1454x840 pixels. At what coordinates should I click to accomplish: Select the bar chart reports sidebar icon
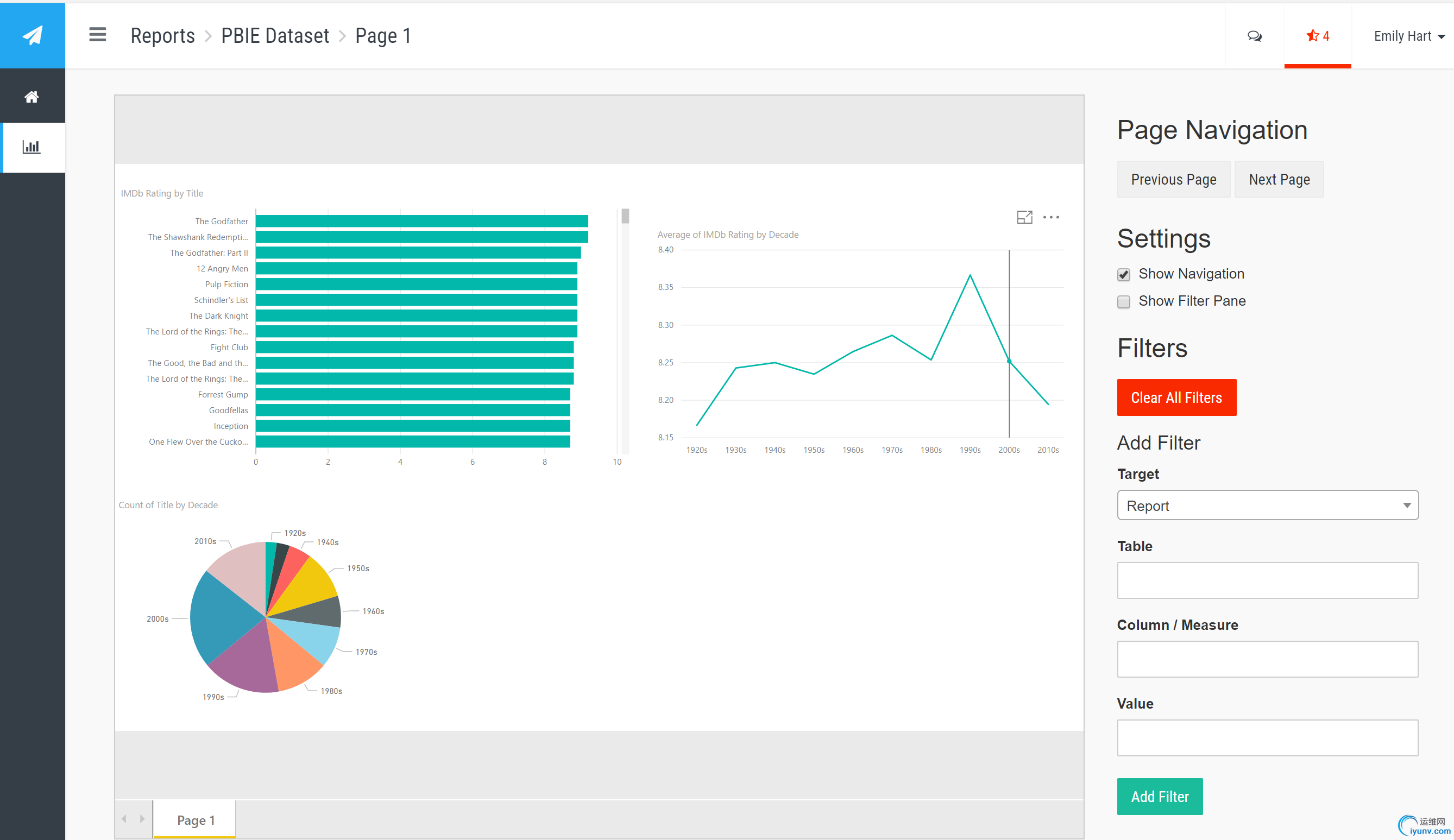coord(32,147)
